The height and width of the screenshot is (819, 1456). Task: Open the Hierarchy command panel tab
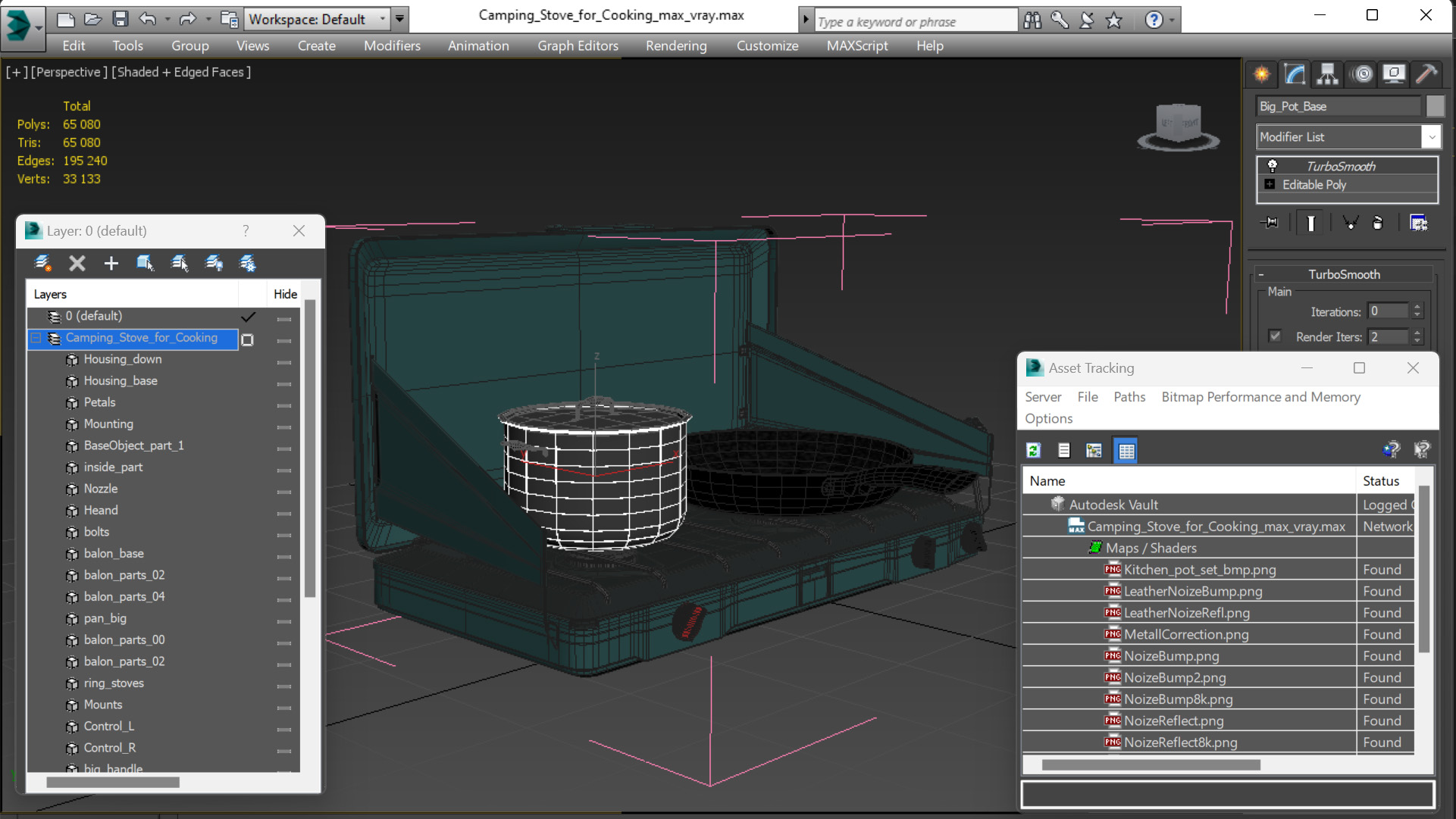tap(1327, 73)
